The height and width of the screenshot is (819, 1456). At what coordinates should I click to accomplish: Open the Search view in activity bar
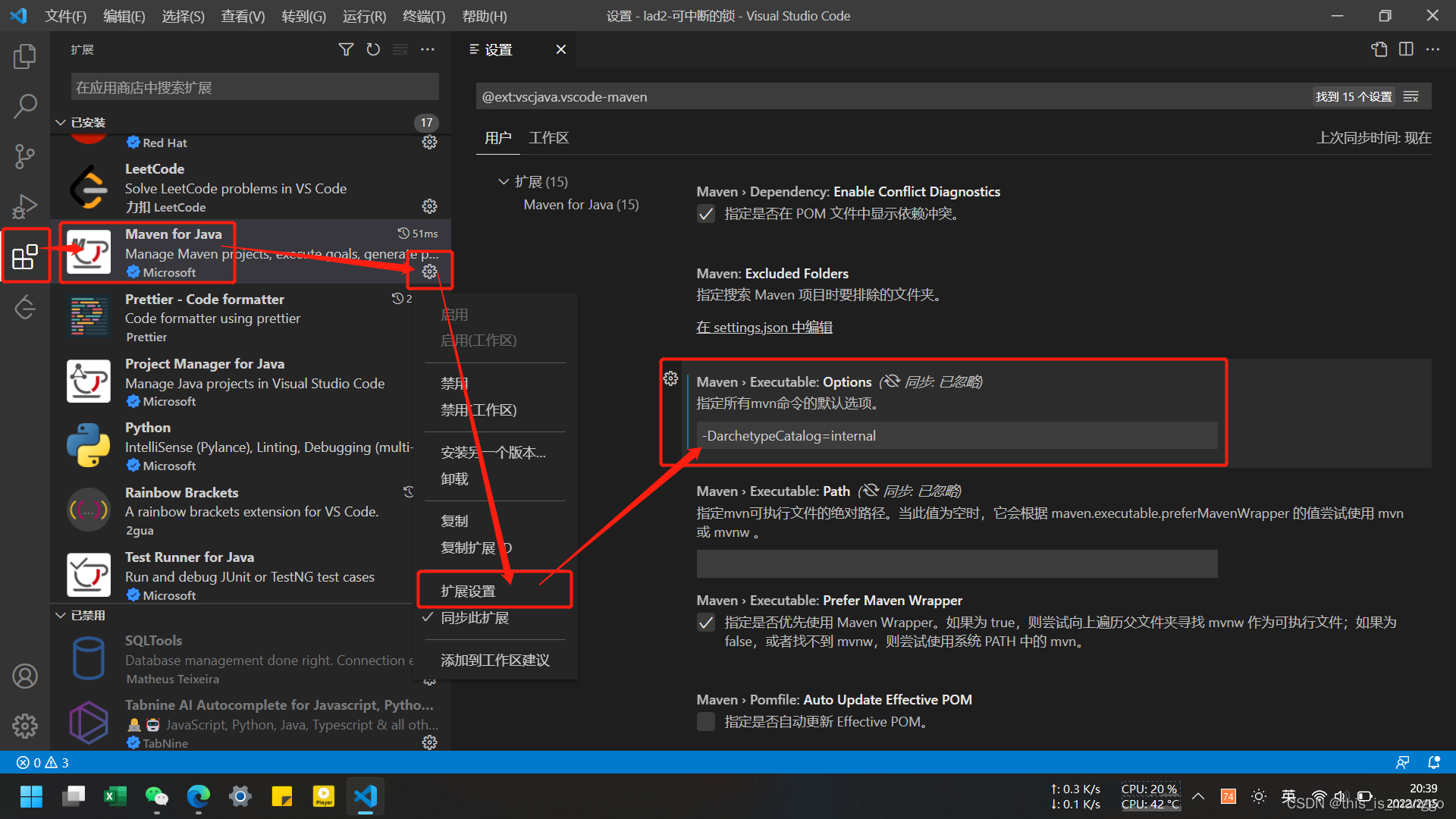click(x=25, y=105)
